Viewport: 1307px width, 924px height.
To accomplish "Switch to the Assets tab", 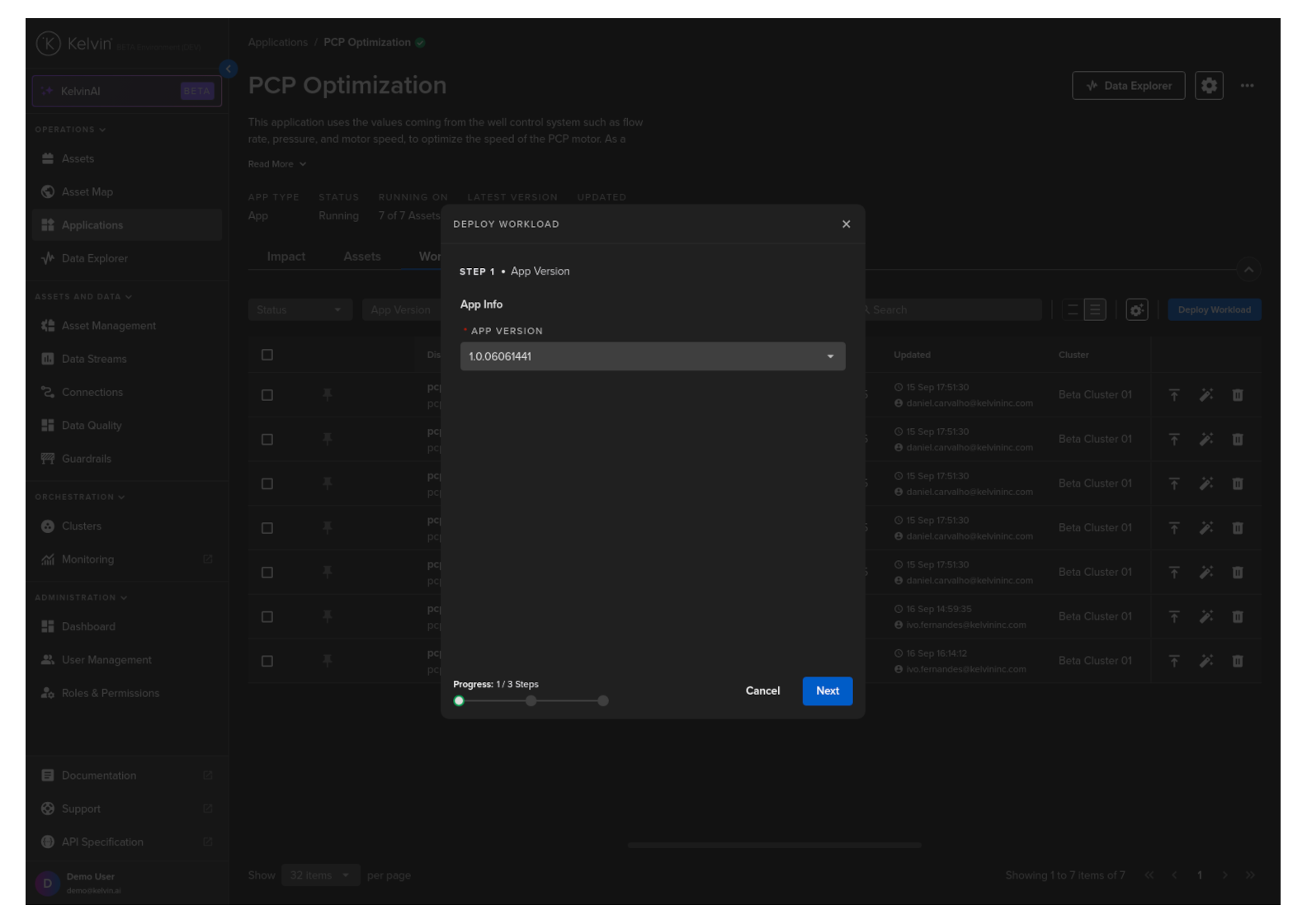I will click(x=361, y=257).
